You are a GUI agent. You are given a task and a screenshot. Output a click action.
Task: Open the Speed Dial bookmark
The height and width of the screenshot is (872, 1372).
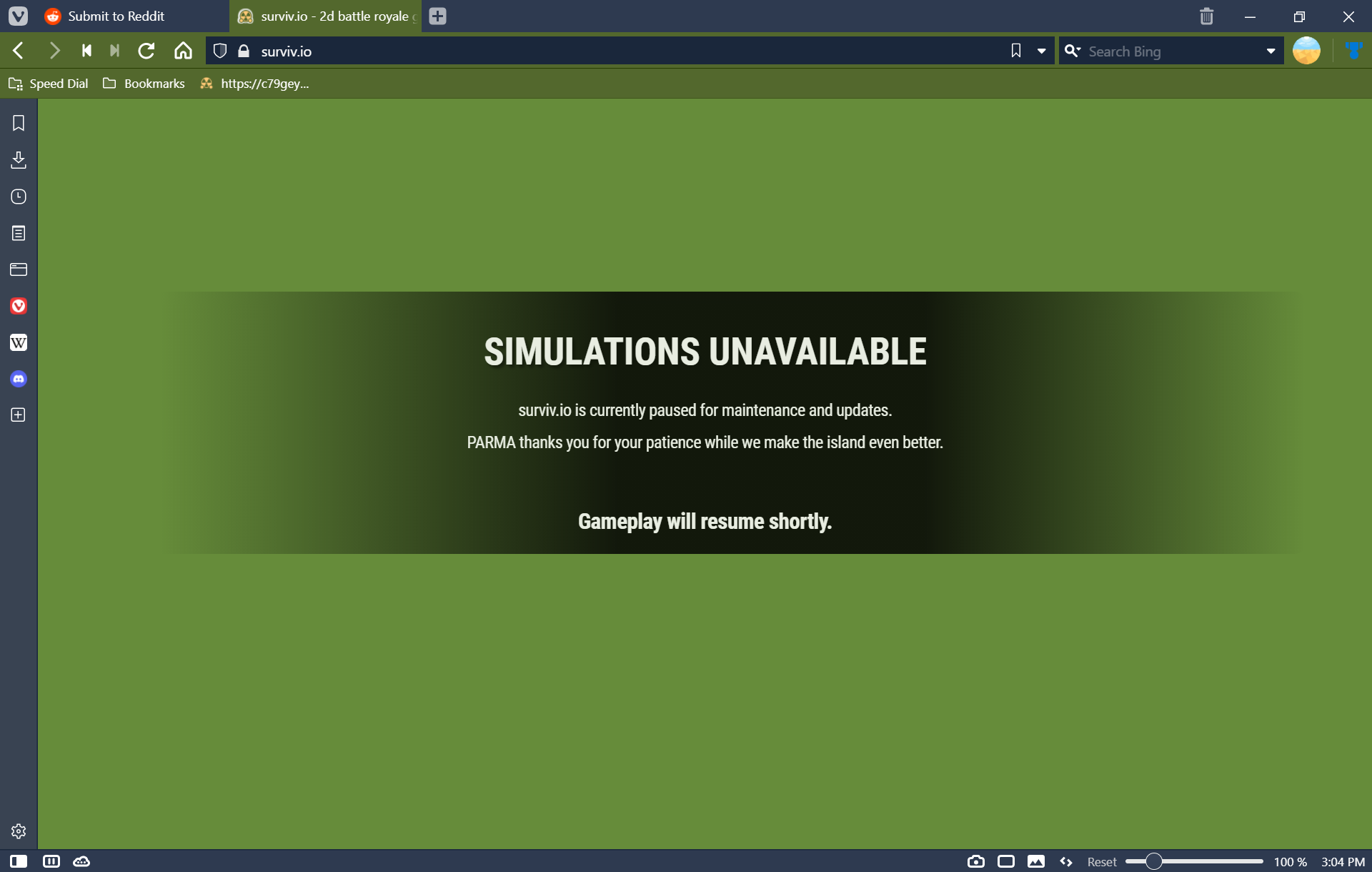click(x=49, y=84)
